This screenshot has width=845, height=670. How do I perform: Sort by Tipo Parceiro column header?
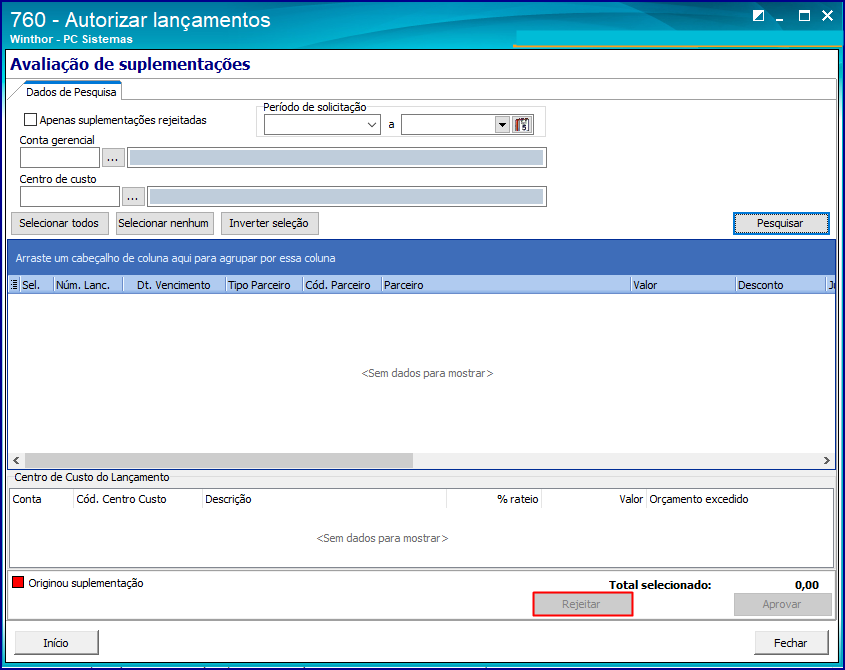[264, 285]
